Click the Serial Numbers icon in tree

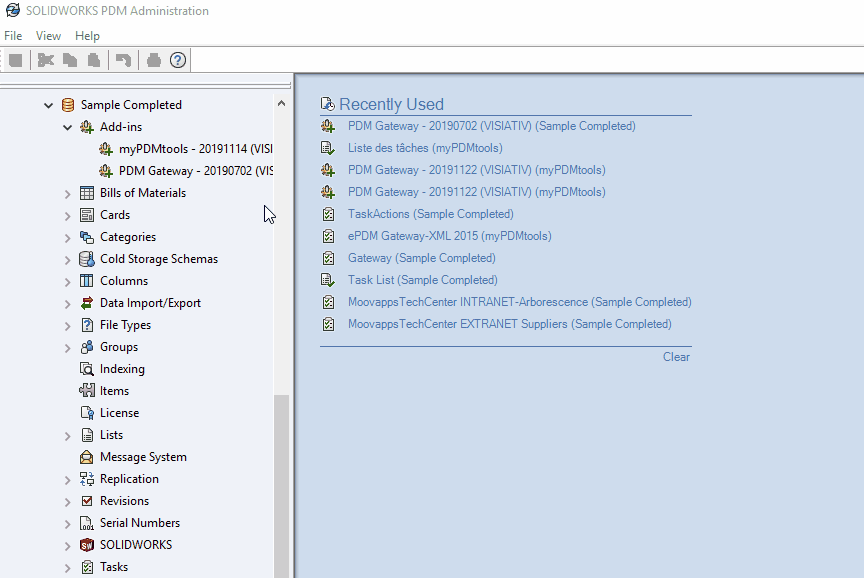point(87,523)
